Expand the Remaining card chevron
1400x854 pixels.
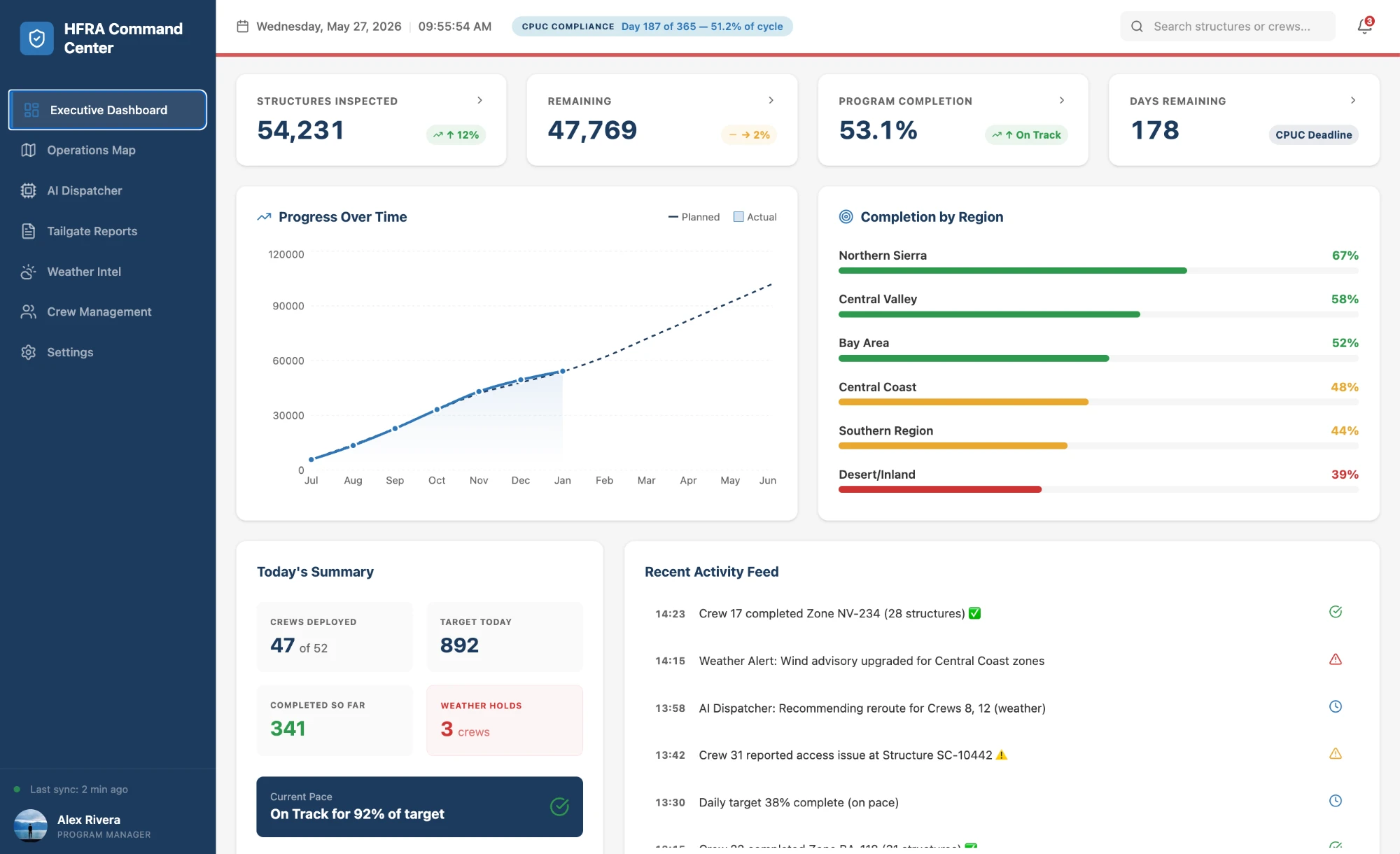click(771, 100)
